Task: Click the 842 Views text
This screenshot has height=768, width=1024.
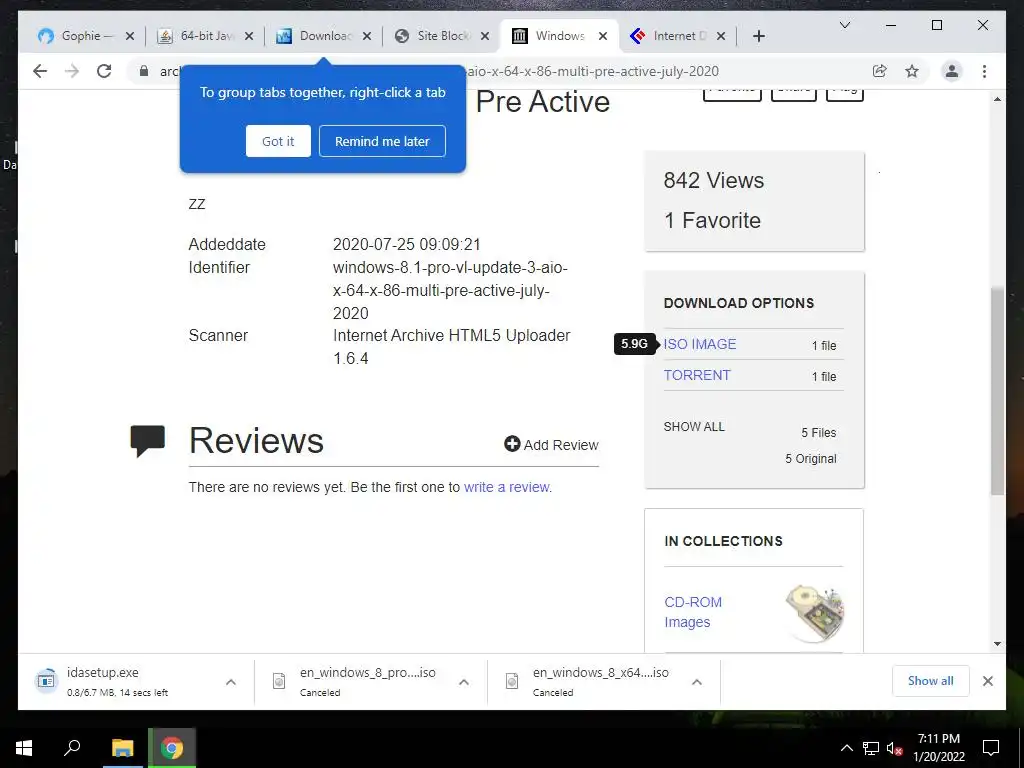Action: 714,180
